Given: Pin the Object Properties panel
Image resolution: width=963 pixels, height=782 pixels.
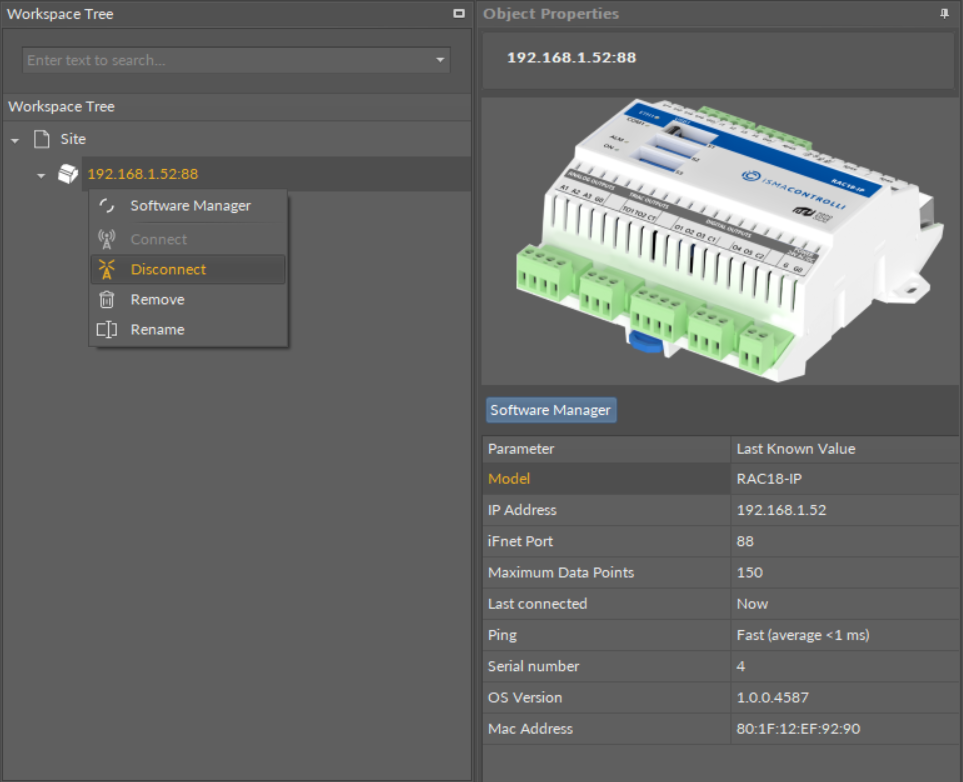Looking at the screenshot, I should click(944, 14).
